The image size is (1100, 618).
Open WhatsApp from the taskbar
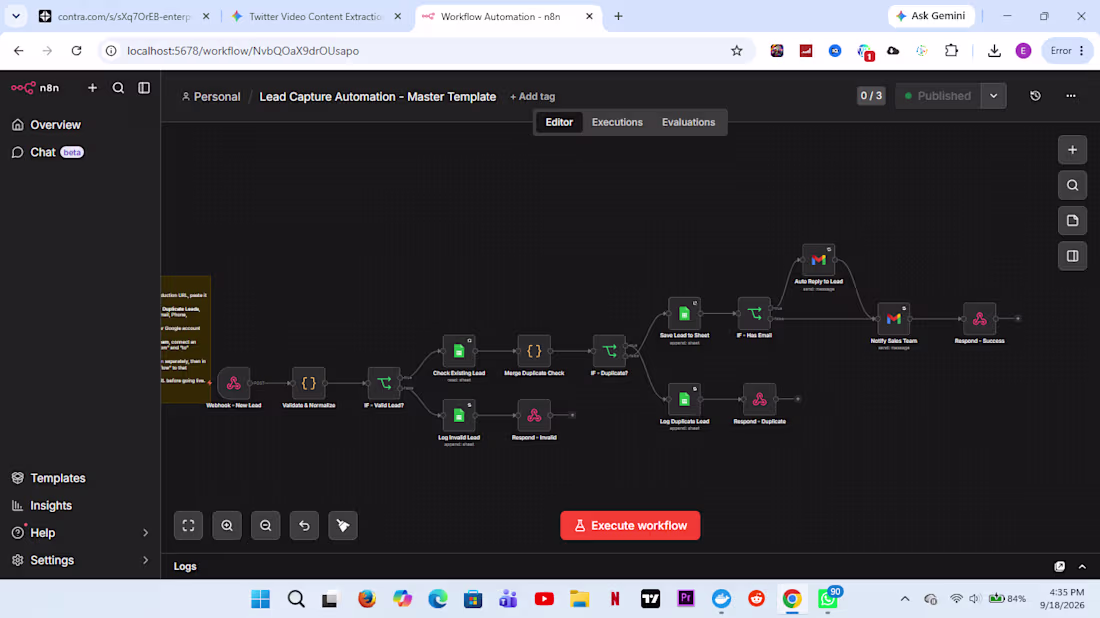point(828,599)
